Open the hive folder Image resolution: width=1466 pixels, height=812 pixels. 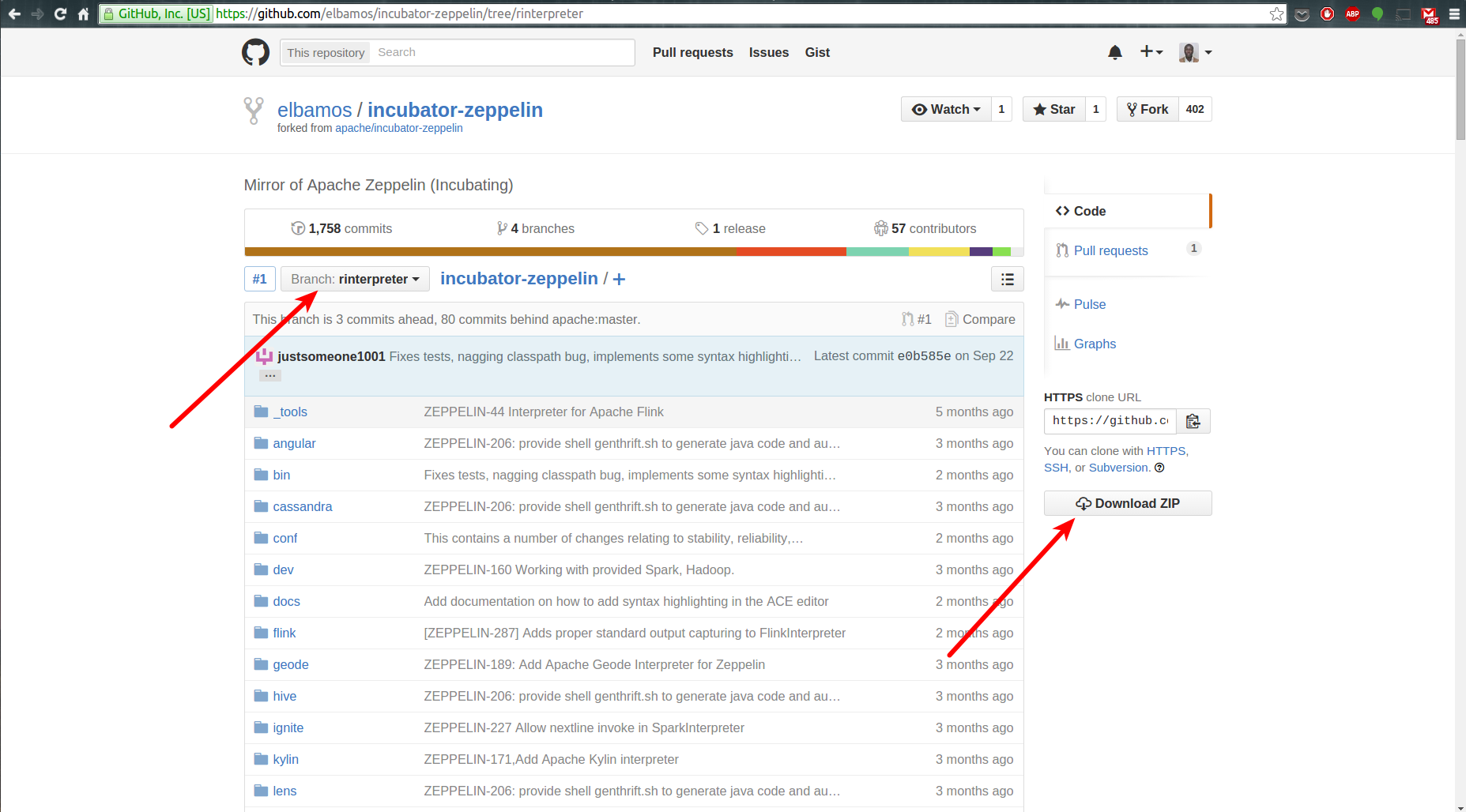coord(285,696)
